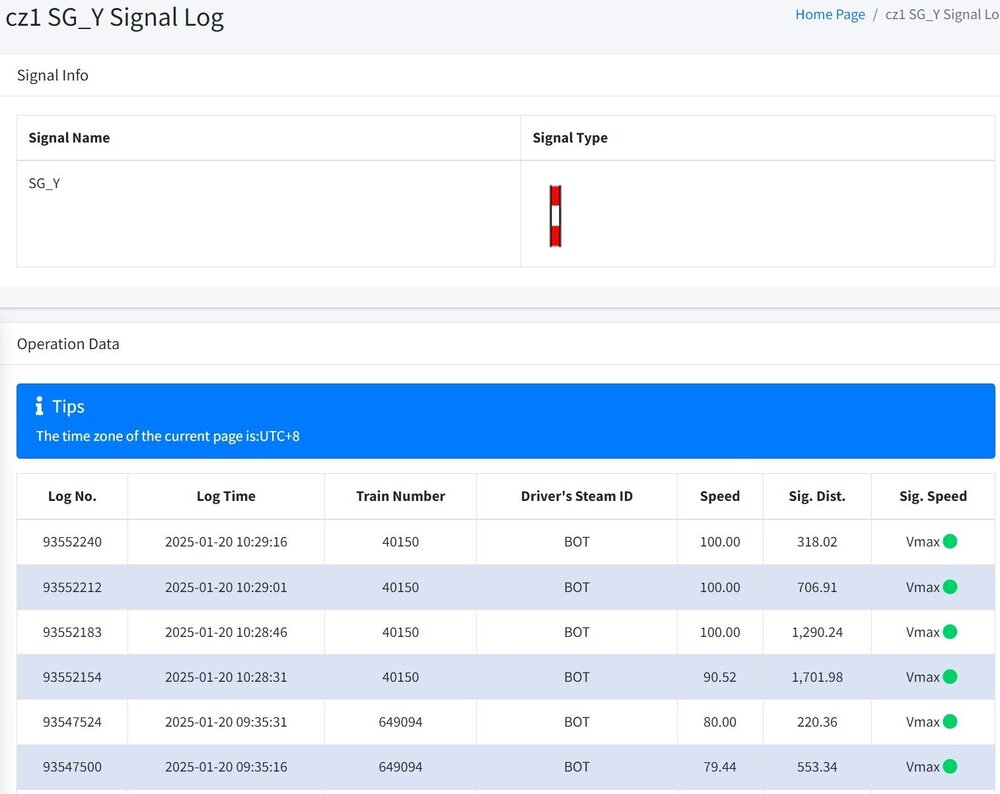Select train number 40150 in first row
This screenshot has height=794, width=1000.
(400, 542)
